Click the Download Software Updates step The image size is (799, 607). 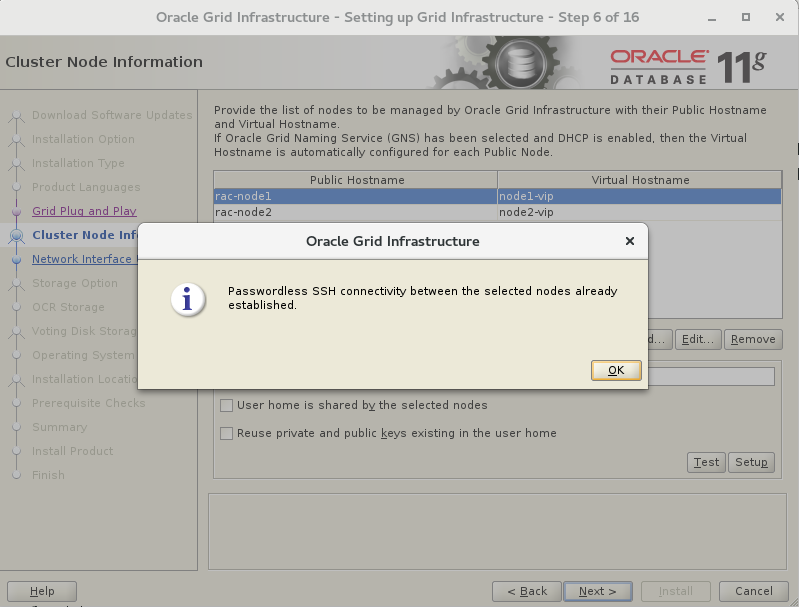click(112, 115)
